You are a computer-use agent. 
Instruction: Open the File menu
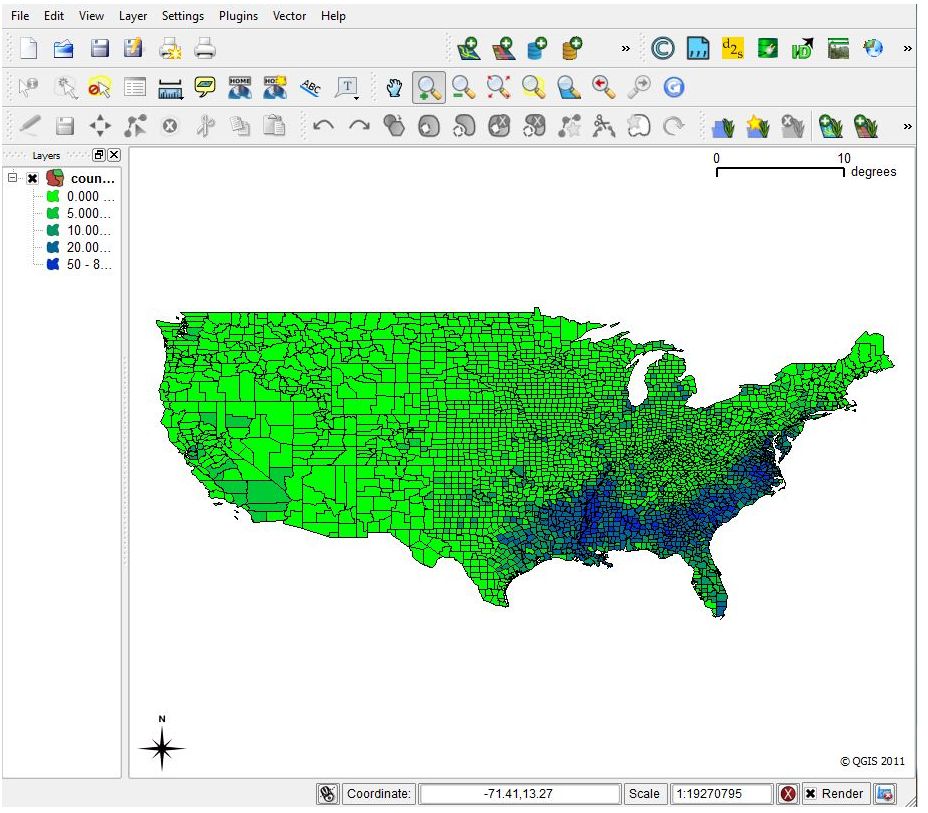(20, 16)
